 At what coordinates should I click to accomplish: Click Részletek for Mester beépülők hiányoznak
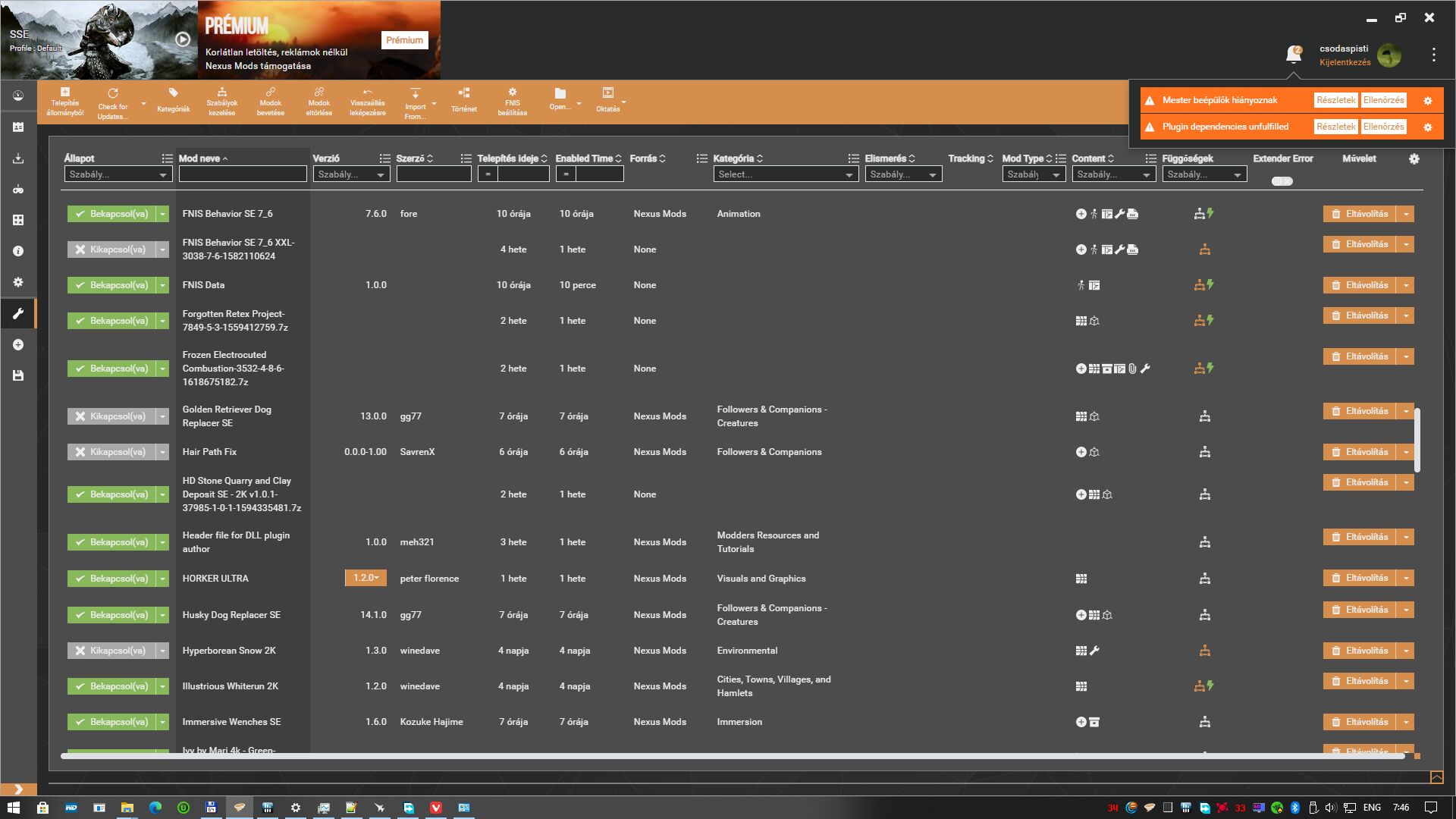click(x=1335, y=100)
